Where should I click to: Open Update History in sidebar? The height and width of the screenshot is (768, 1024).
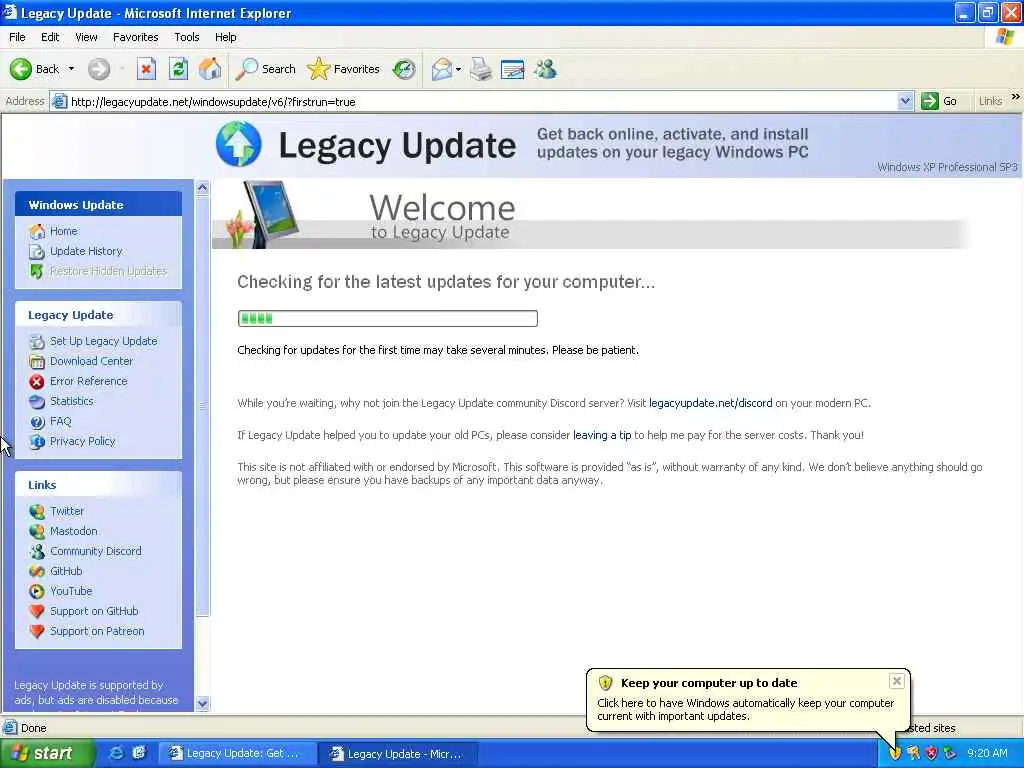point(86,251)
